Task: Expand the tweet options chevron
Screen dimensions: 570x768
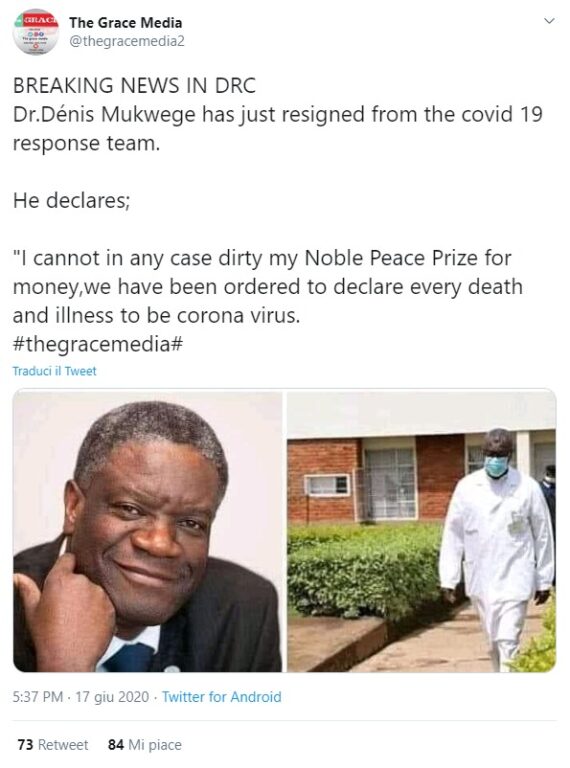Action: [x=549, y=21]
